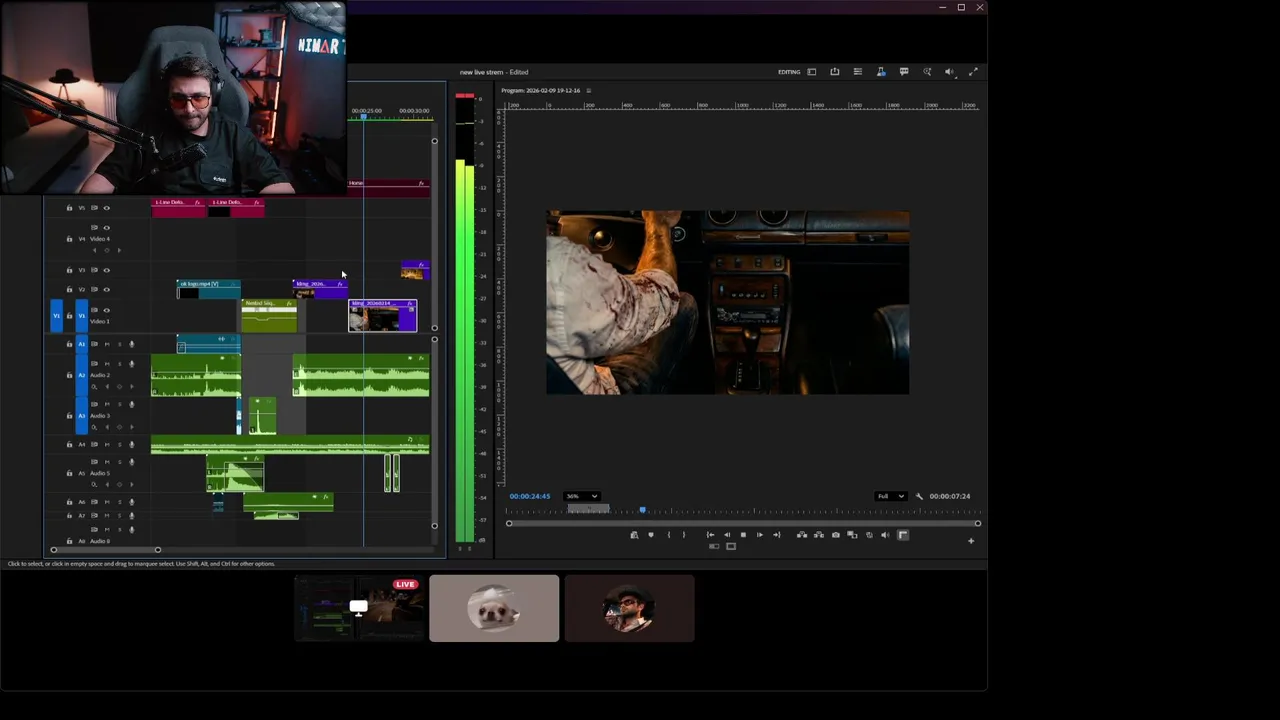Open the sunglasses man avatar thumbnail
The width and height of the screenshot is (1280, 720).
click(x=629, y=608)
